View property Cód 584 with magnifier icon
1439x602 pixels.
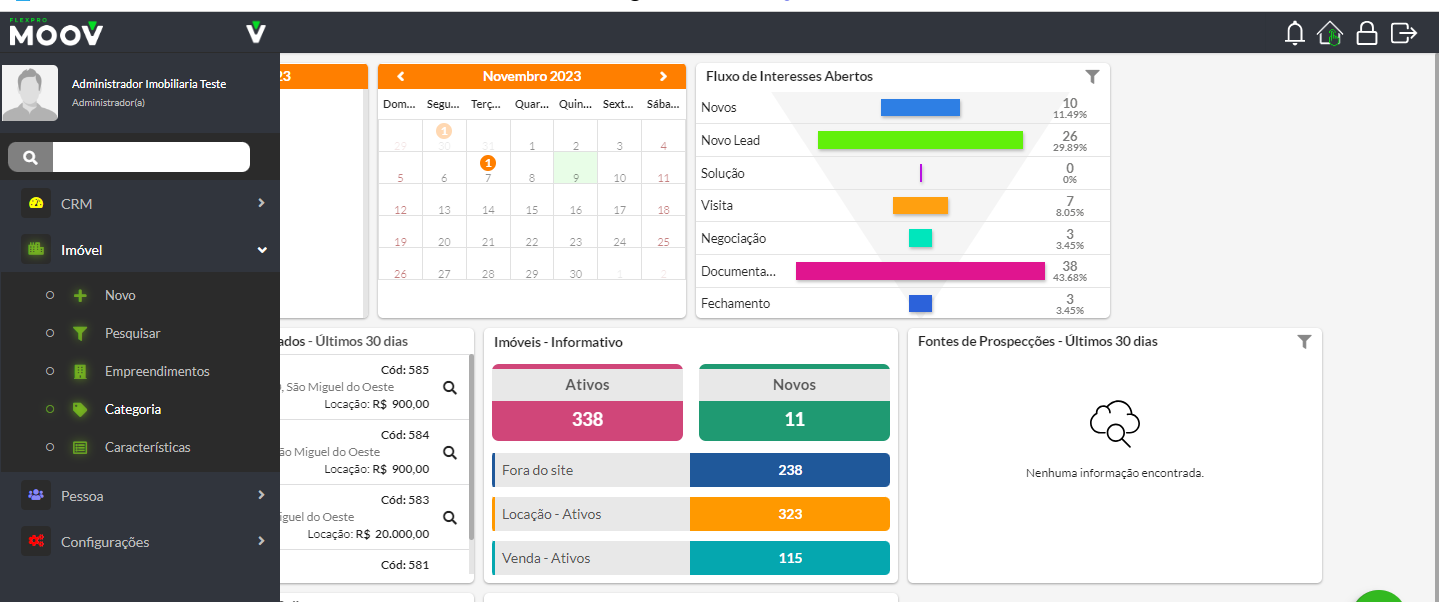(x=450, y=453)
